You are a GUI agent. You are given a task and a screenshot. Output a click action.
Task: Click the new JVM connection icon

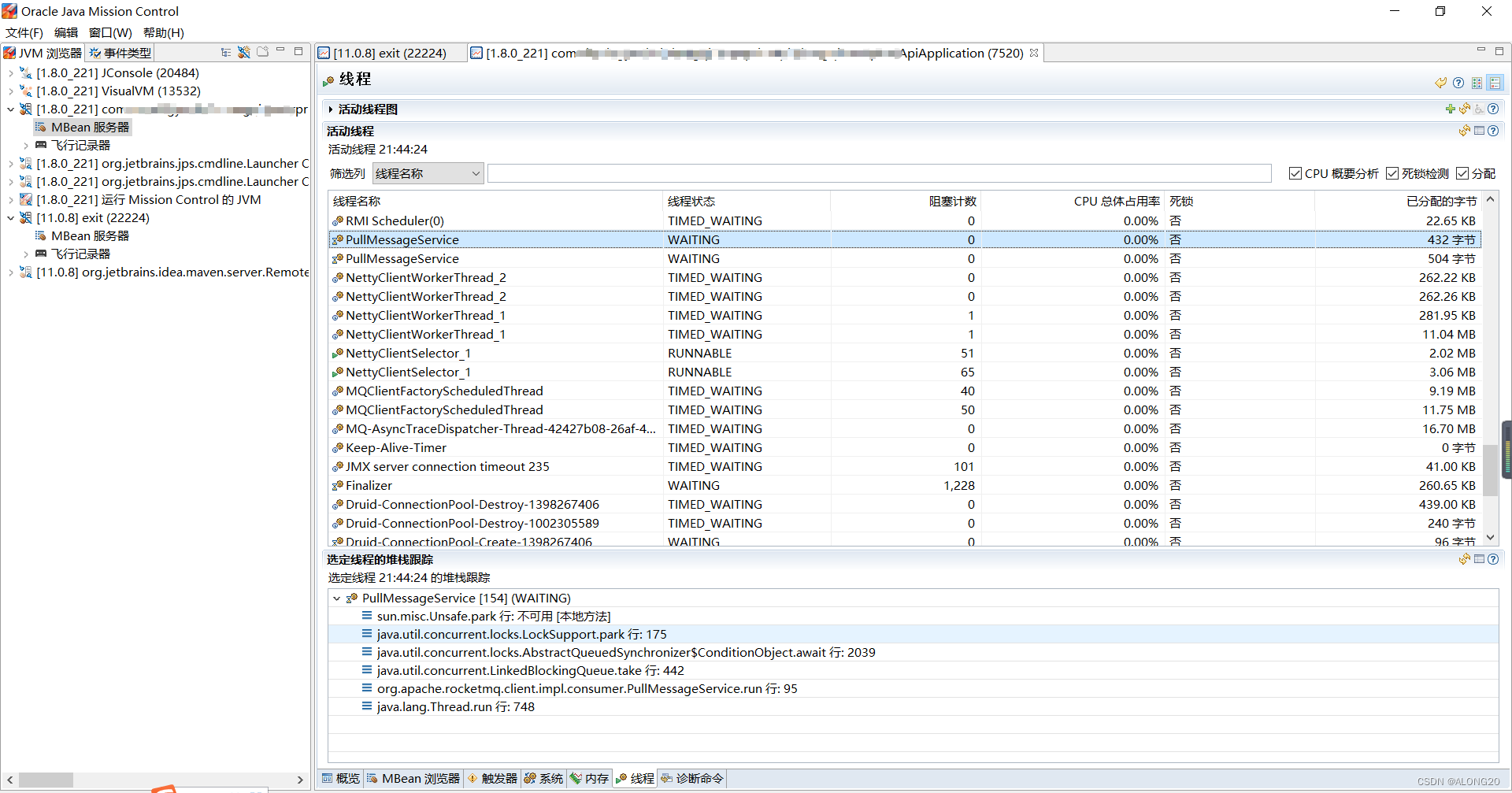point(244,52)
